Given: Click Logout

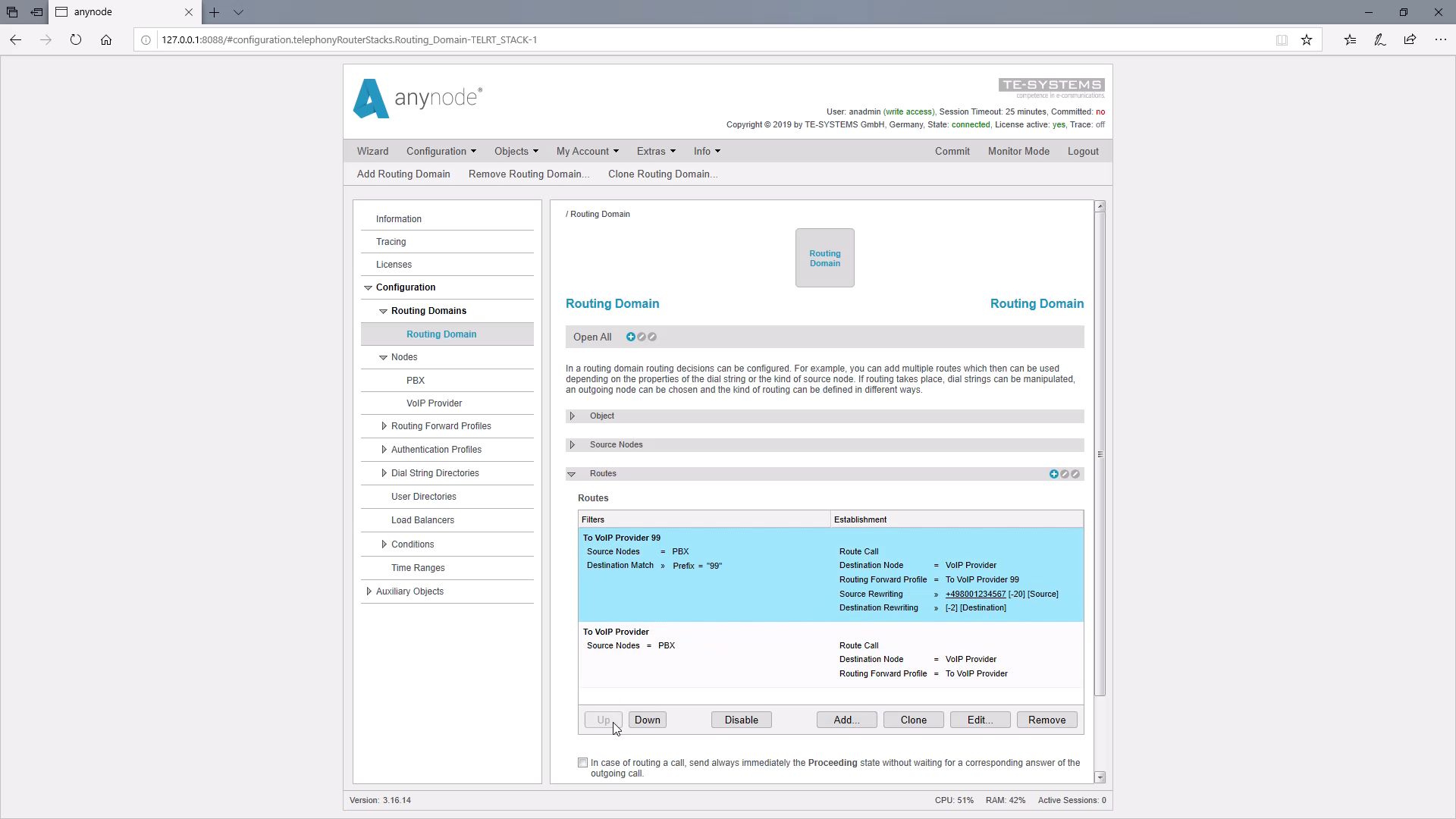Looking at the screenshot, I should click(x=1083, y=151).
